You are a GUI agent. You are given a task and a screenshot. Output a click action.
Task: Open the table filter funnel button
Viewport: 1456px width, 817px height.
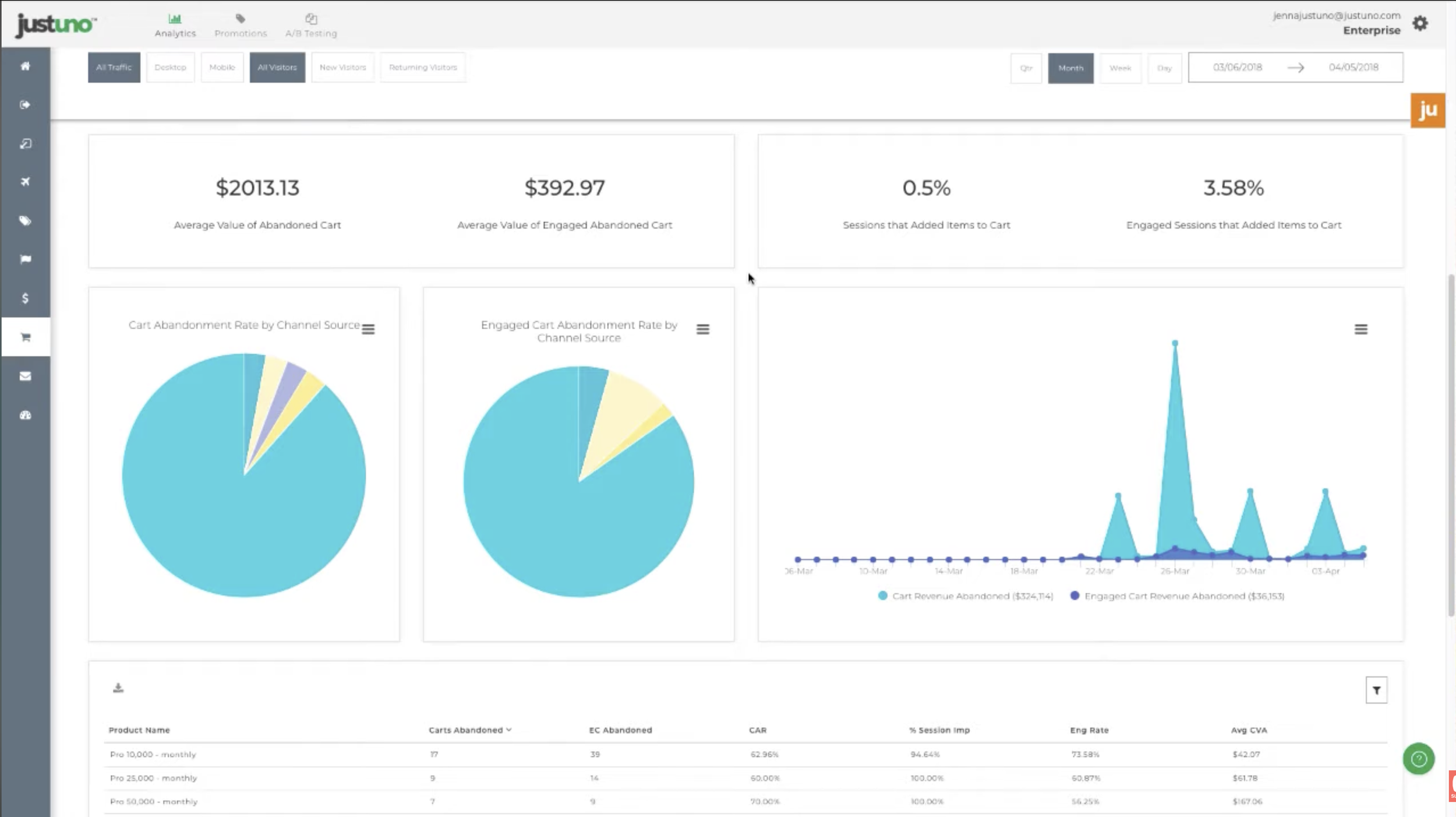[1376, 691]
